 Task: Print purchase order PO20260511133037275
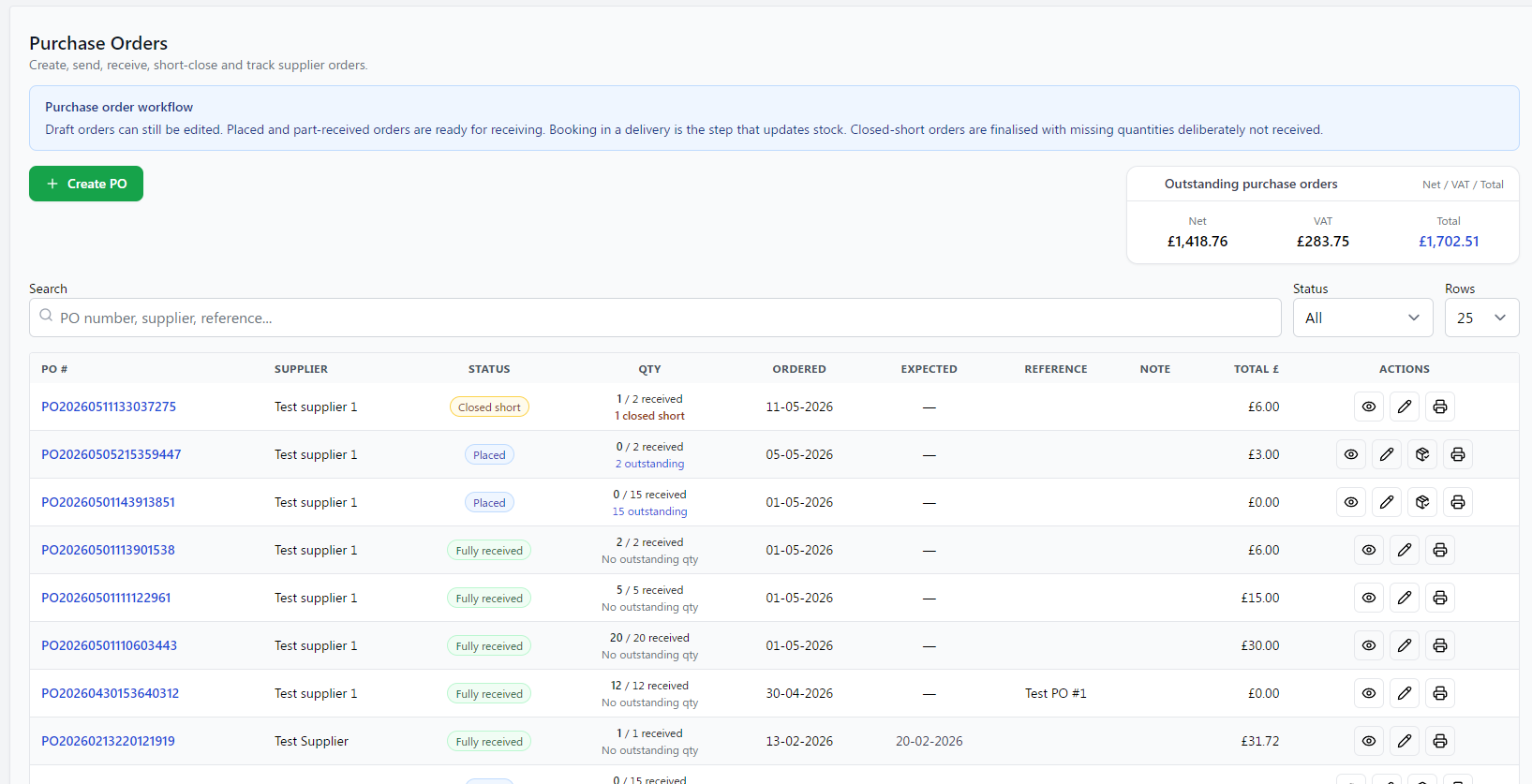1440,407
